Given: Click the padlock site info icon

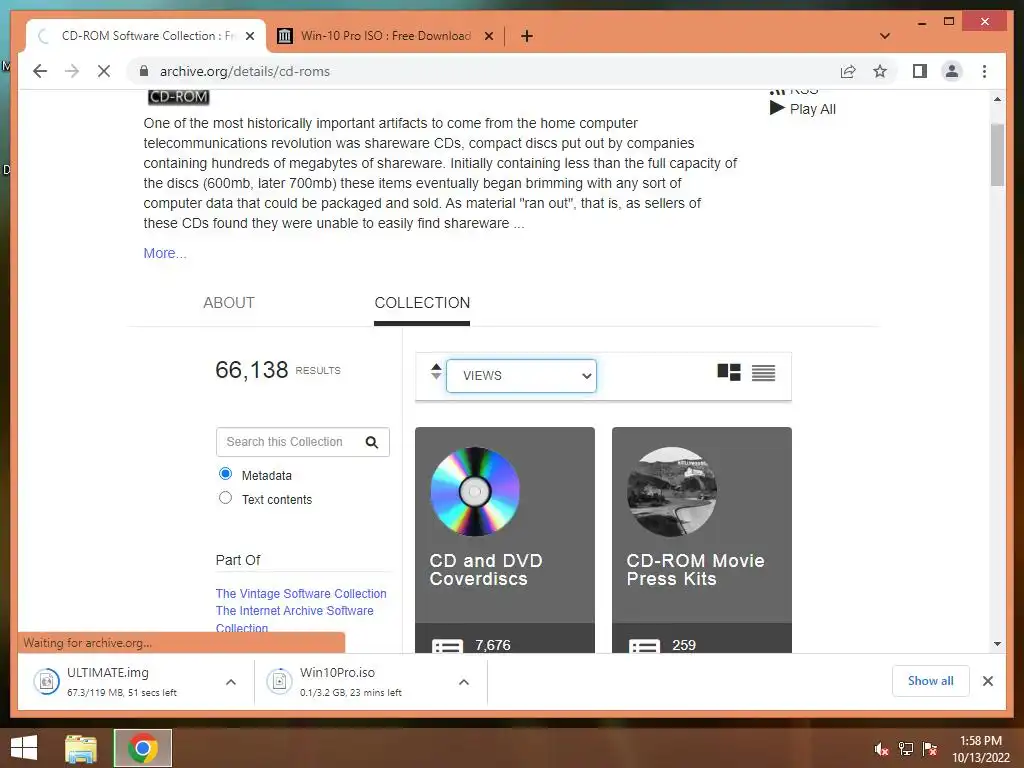Looking at the screenshot, I should click(x=144, y=71).
